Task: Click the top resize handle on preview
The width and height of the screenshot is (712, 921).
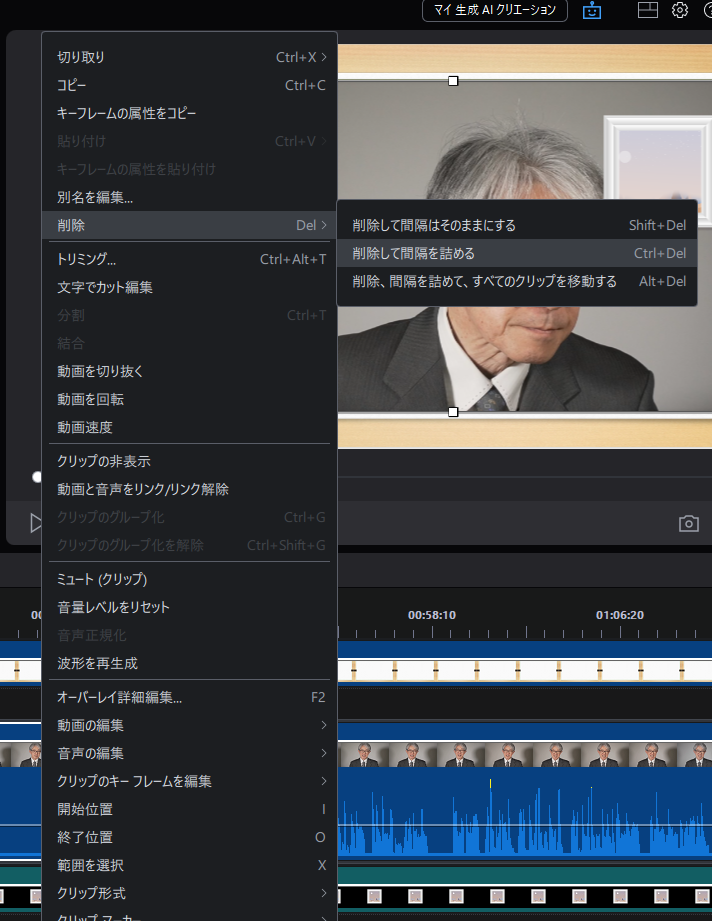Action: (x=453, y=80)
